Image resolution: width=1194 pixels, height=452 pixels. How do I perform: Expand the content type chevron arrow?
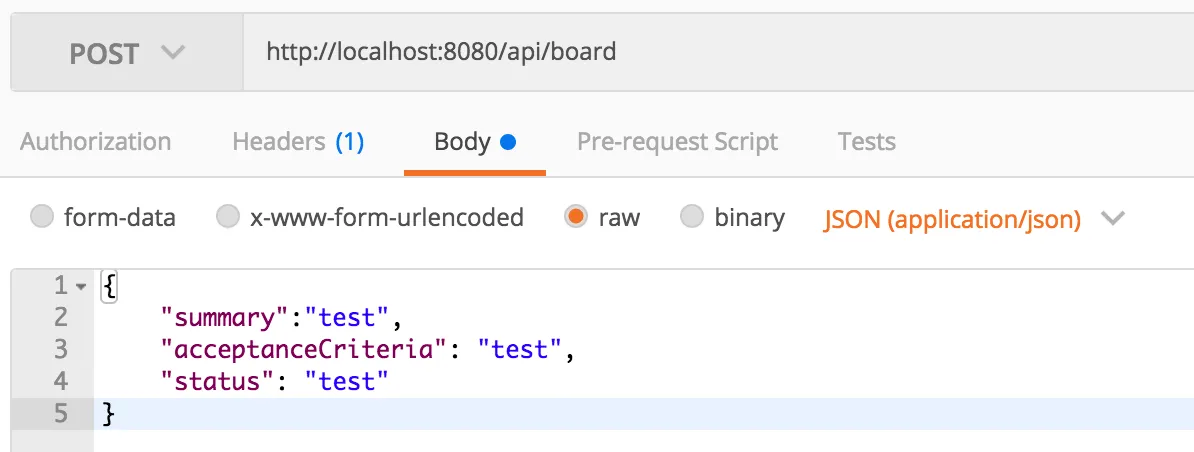pos(1112,218)
